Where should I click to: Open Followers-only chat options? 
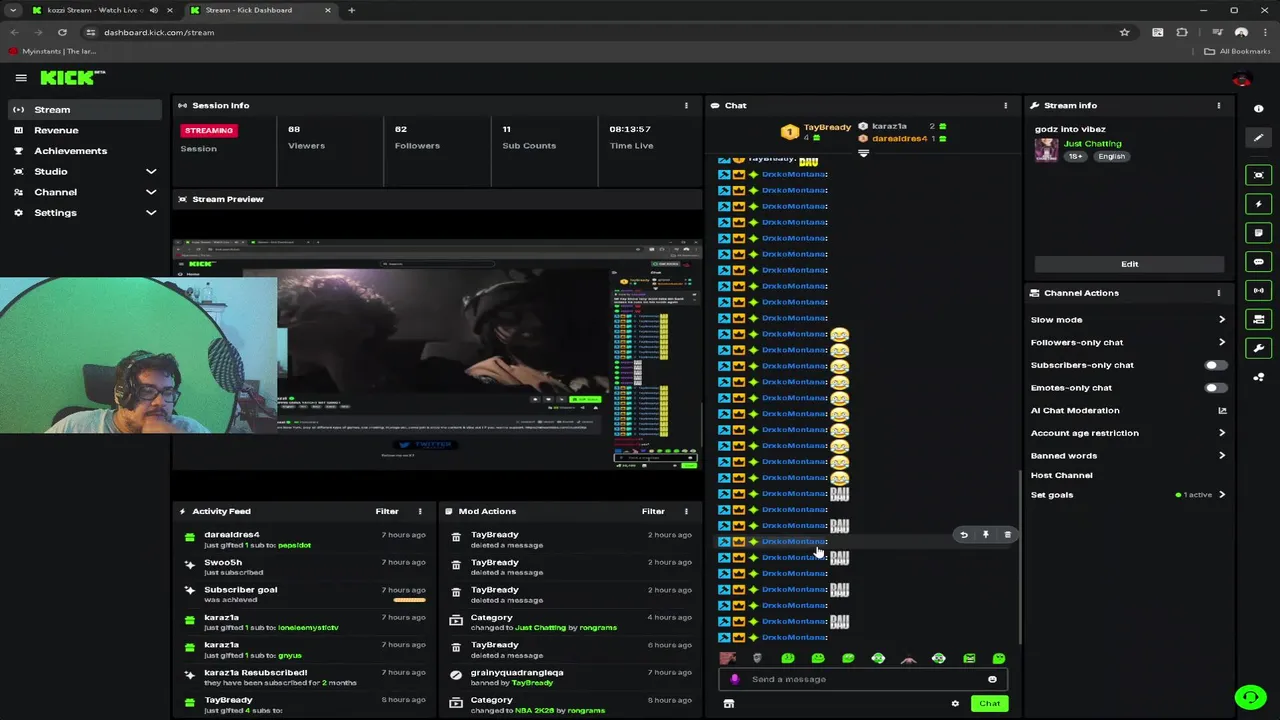coord(1128,343)
